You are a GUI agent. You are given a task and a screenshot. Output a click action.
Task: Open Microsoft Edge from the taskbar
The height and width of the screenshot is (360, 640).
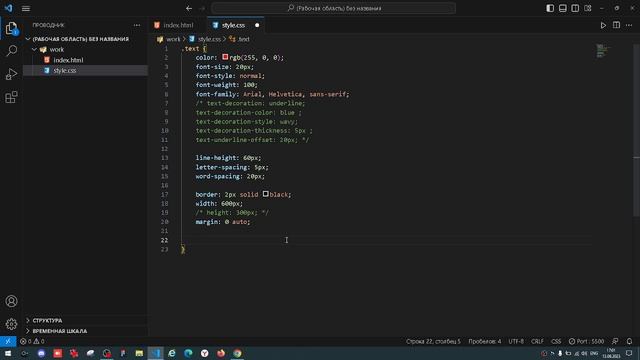pyautogui.click(x=188, y=353)
